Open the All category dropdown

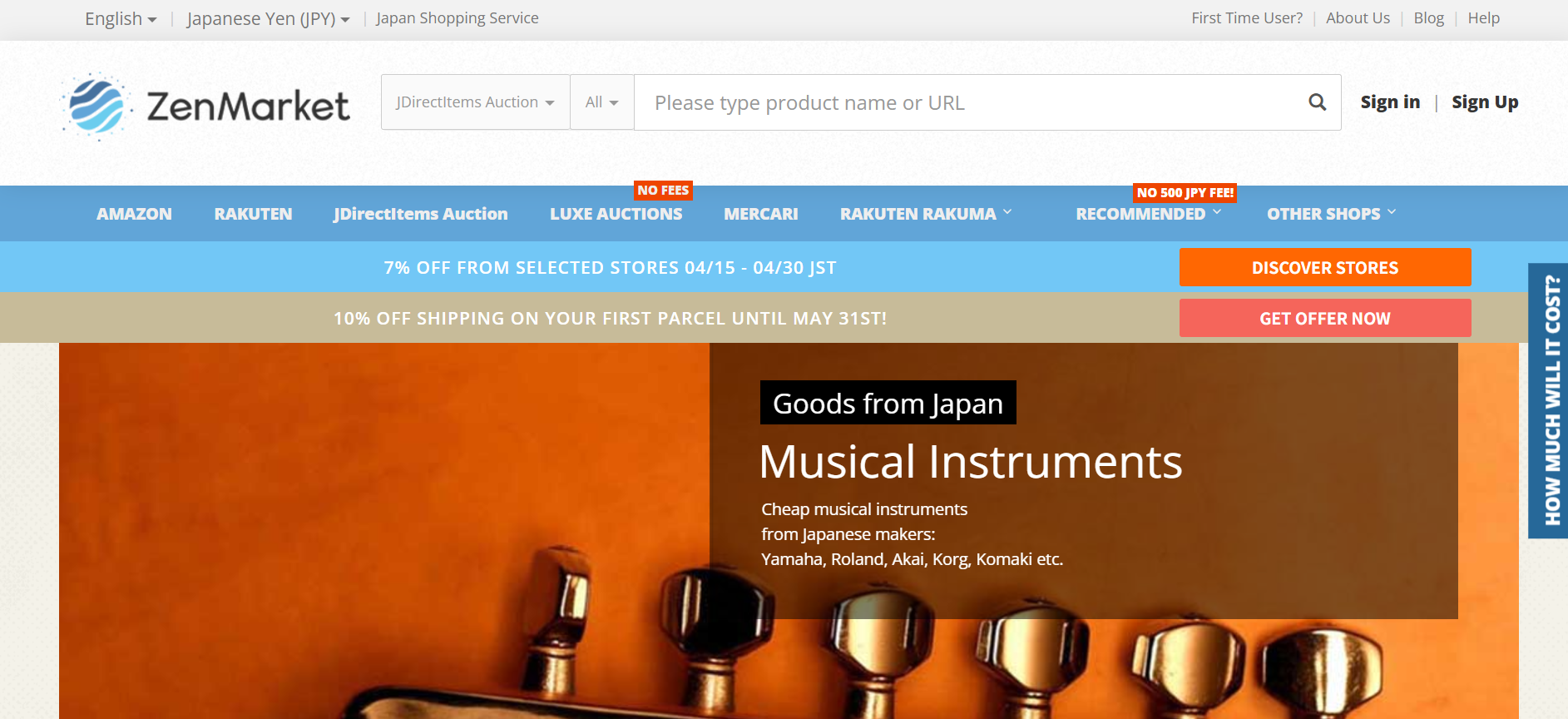point(602,102)
